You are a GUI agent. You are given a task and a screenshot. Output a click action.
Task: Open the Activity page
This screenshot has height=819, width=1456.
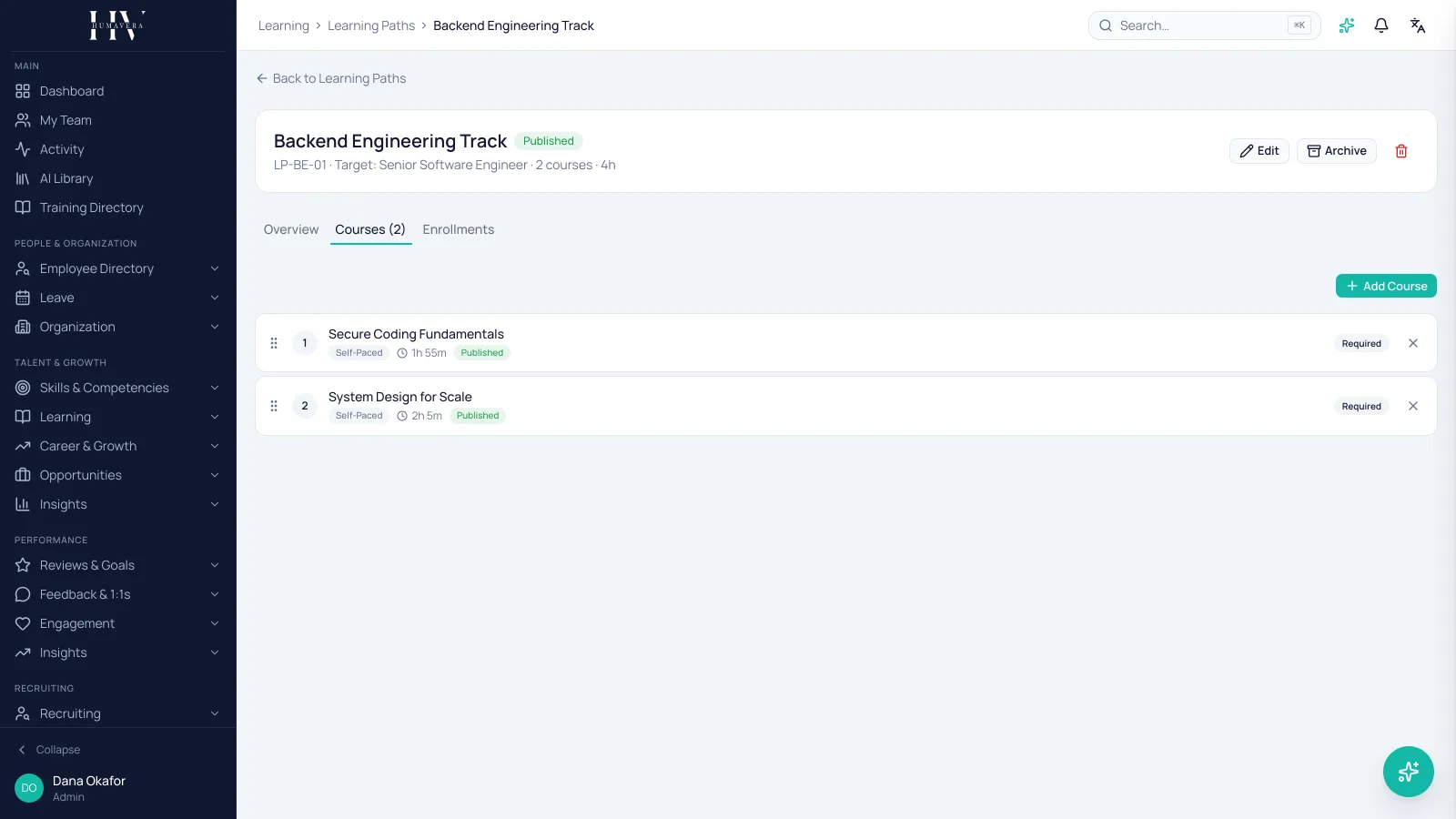[117, 149]
